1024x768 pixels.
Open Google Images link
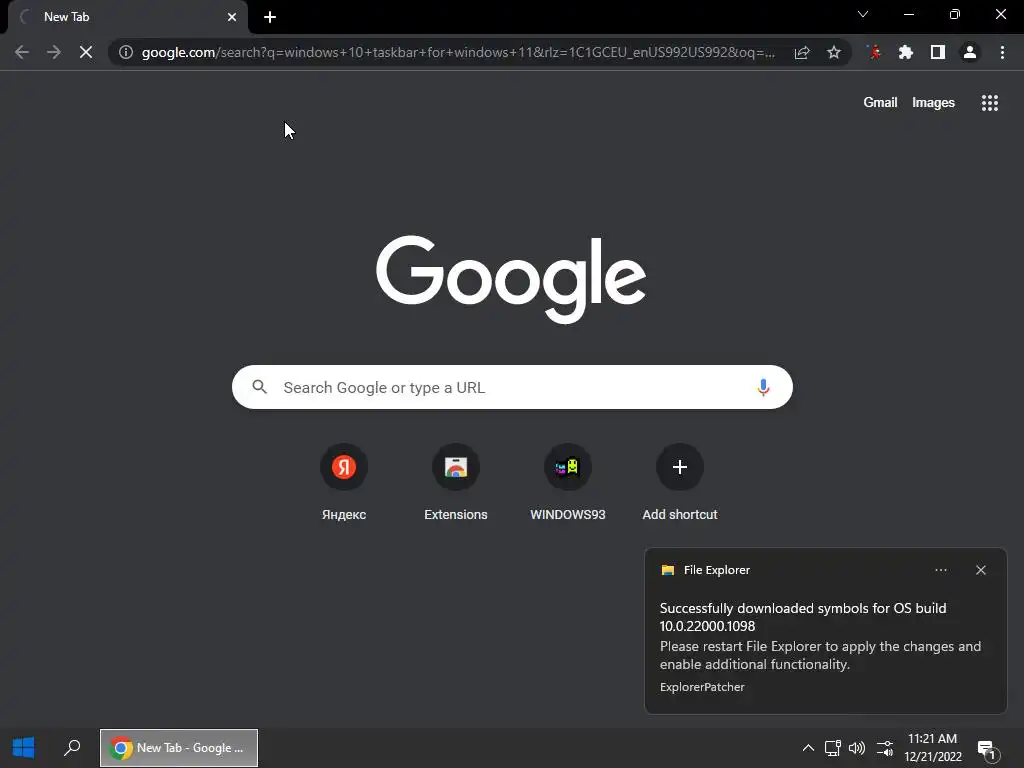coord(933,103)
